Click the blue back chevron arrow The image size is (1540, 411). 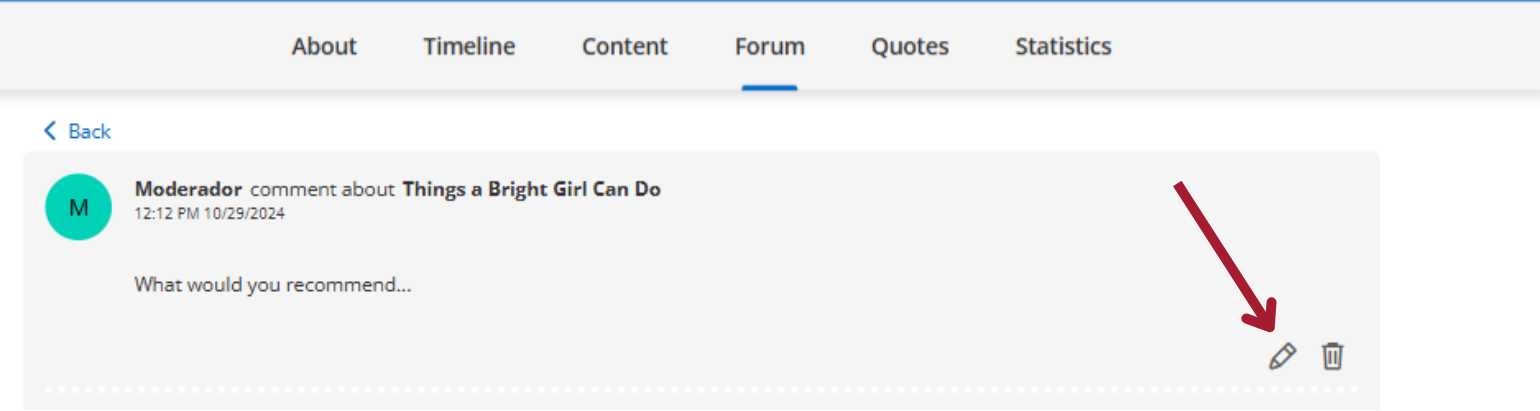pyautogui.click(x=50, y=131)
